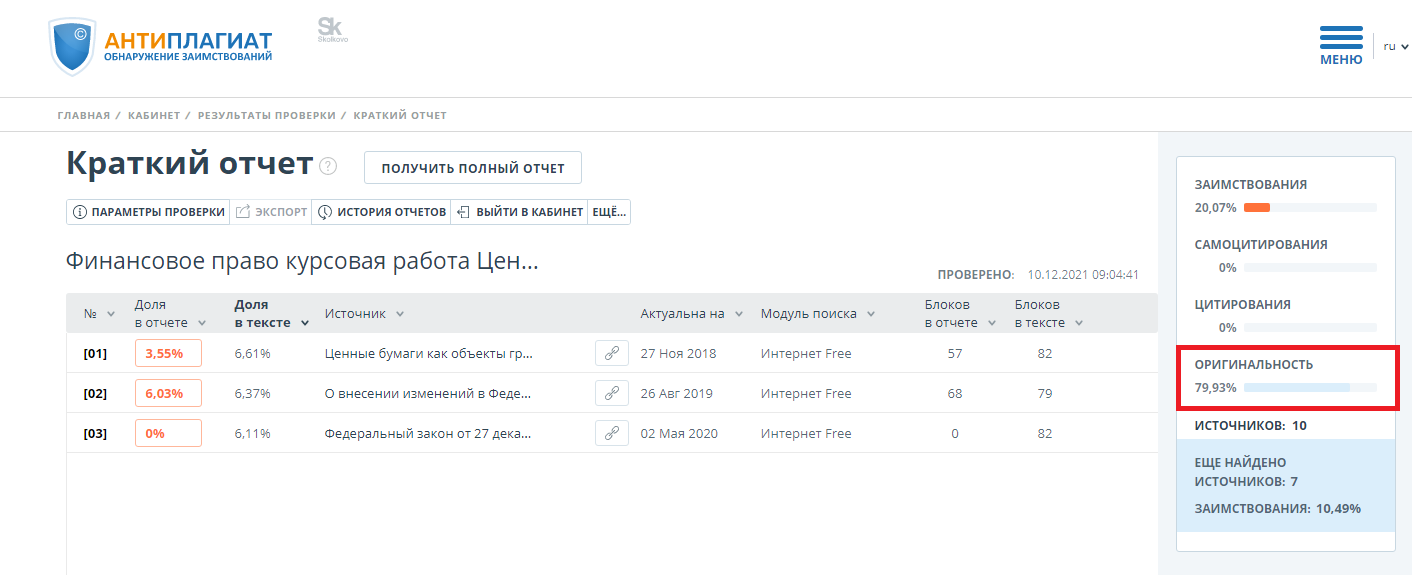The height and width of the screenshot is (575, 1412).
Task: Click the 6,03% share badge
Action: coord(168,394)
